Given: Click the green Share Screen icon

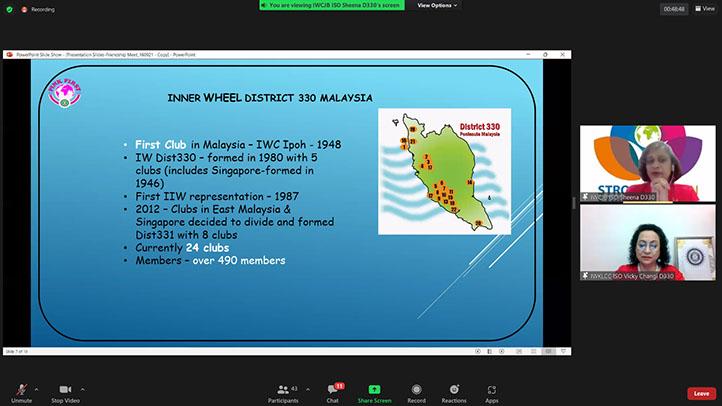Looking at the screenshot, I should 374,391.
